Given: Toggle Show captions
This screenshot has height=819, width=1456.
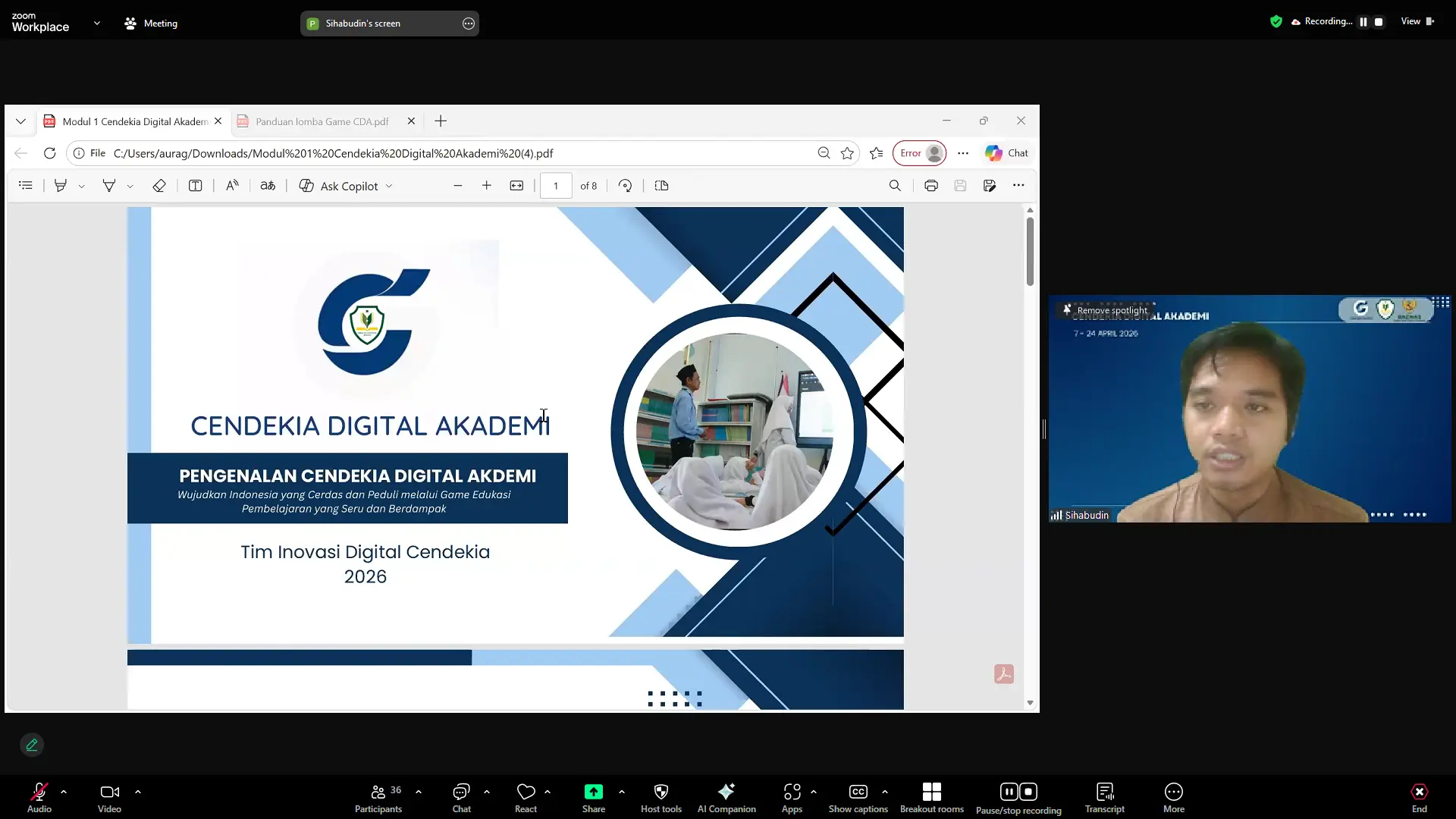Looking at the screenshot, I should (x=858, y=798).
